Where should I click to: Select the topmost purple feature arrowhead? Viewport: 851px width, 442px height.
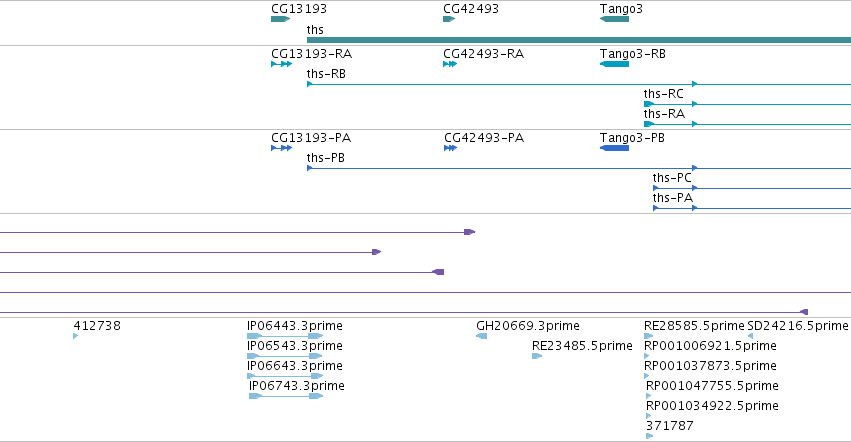point(470,232)
